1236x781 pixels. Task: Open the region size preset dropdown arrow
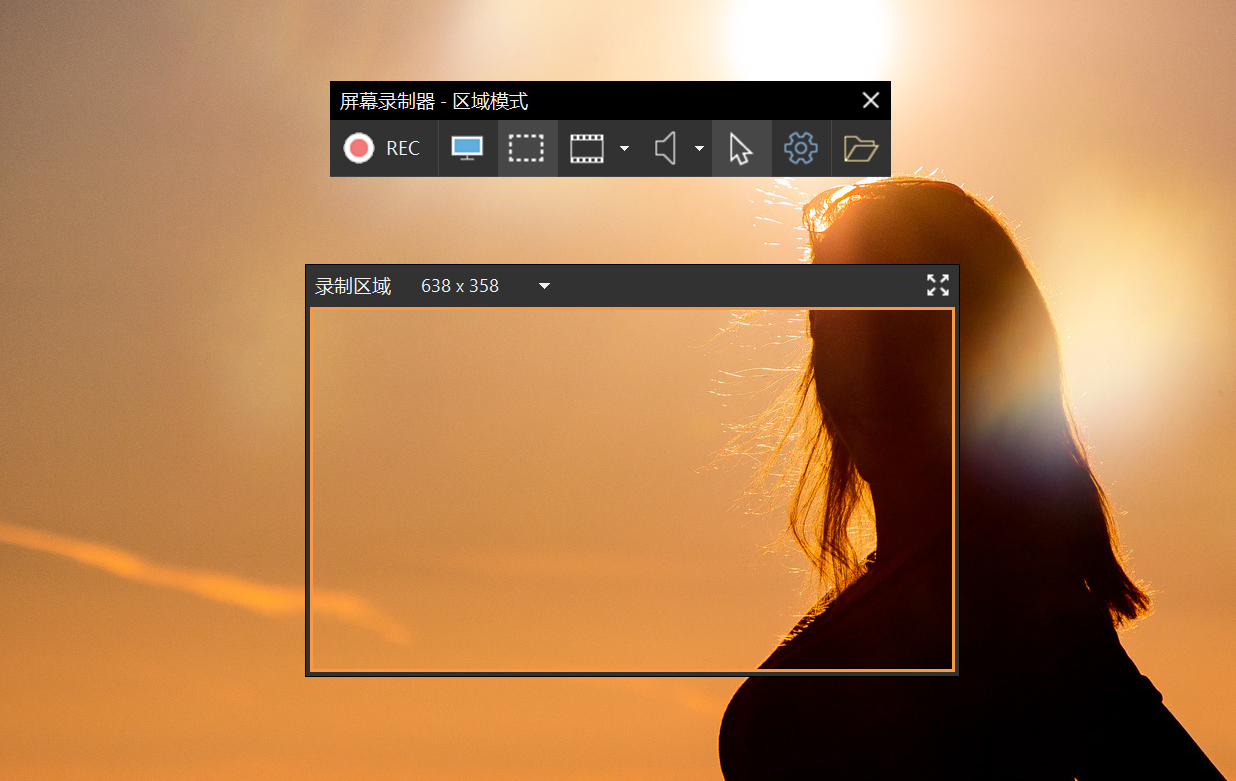545,286
